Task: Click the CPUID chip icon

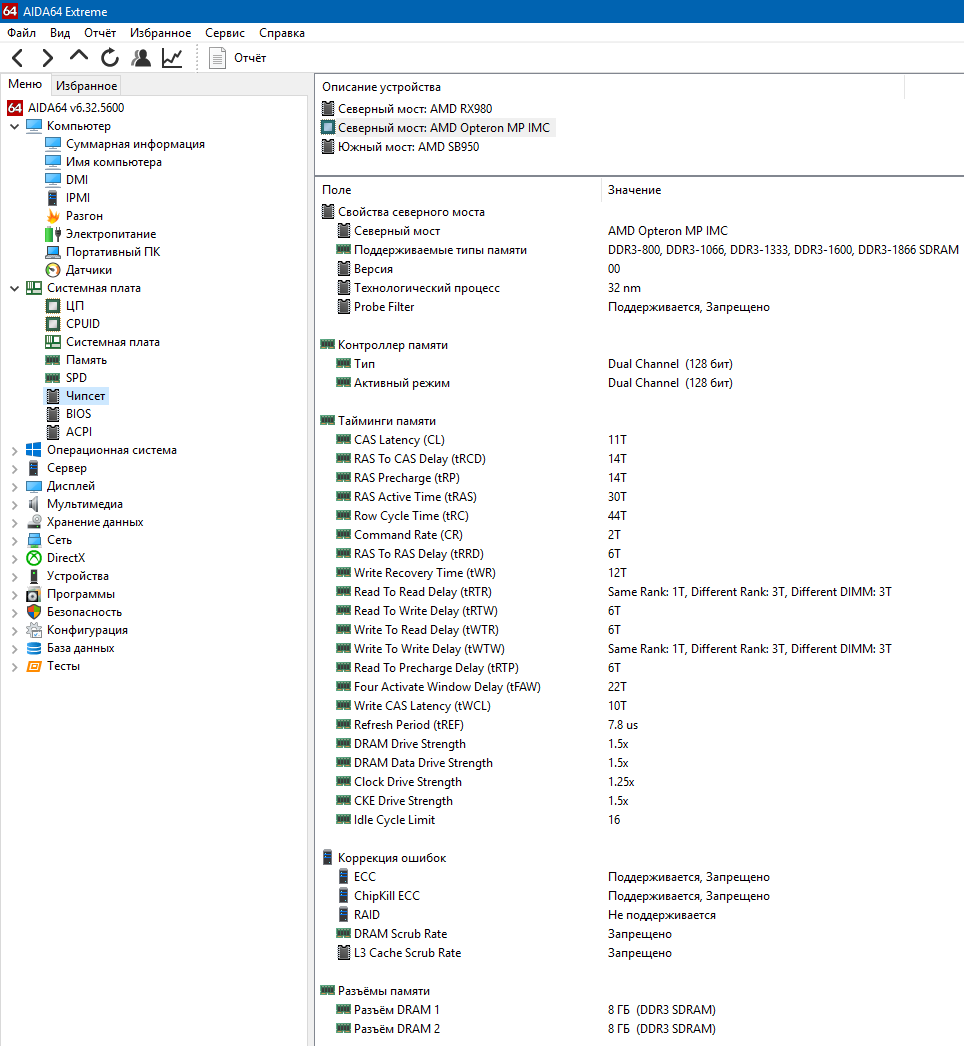Action: coord(53,324)
